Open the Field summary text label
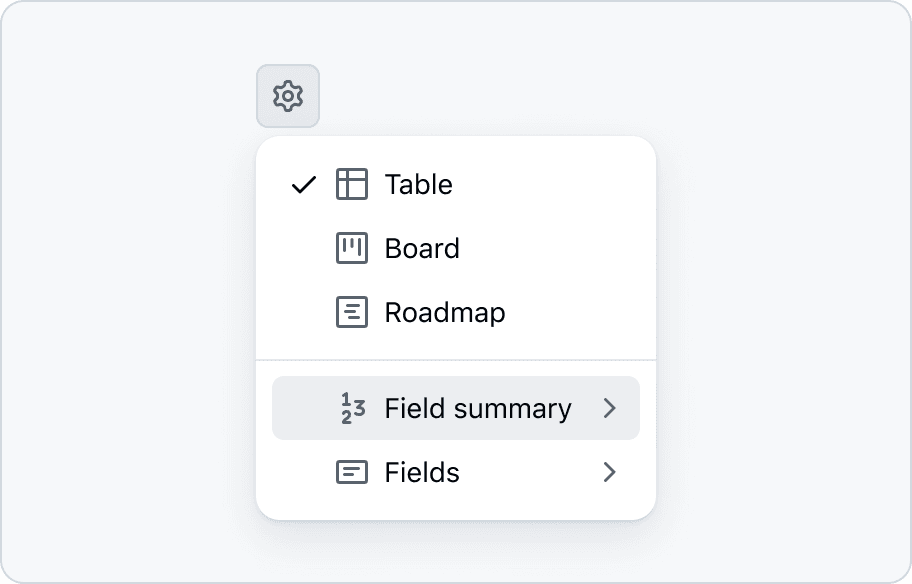 (x=478, y=408)
